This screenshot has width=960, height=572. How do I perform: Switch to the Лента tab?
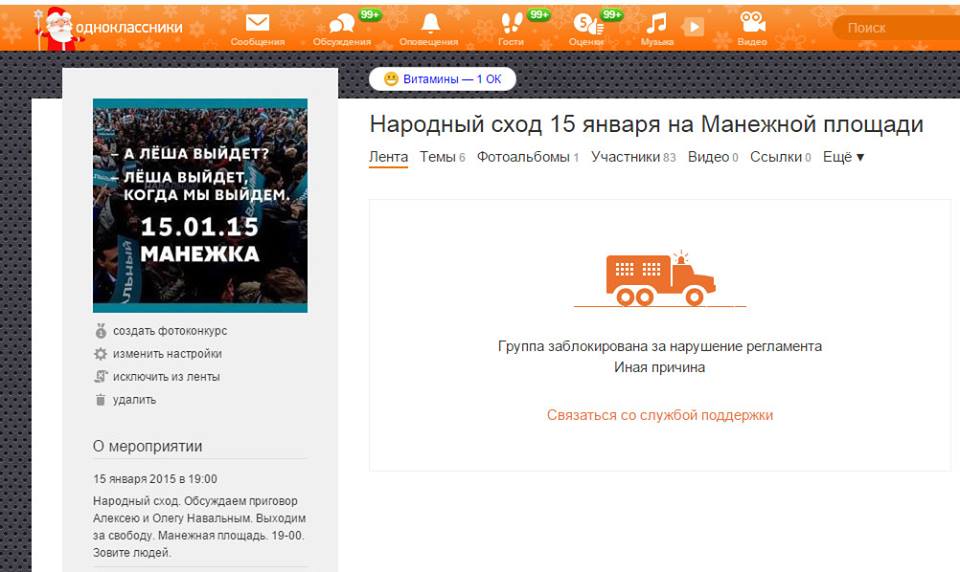coord(388,157)
